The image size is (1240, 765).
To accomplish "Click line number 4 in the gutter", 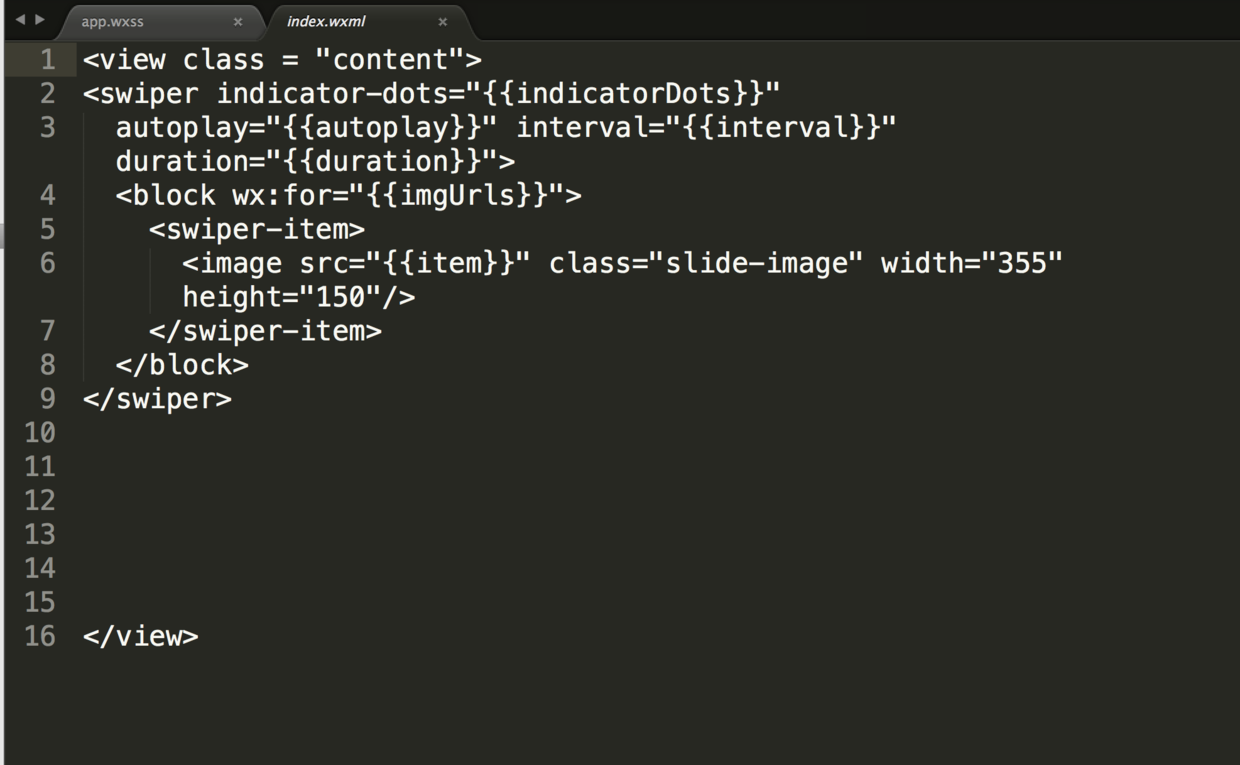I will (x=47, y=195).
